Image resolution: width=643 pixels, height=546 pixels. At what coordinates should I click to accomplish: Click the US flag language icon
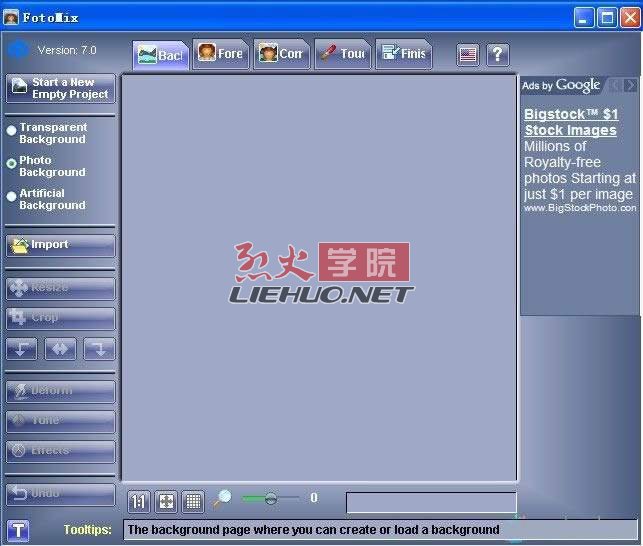point(468,54)
